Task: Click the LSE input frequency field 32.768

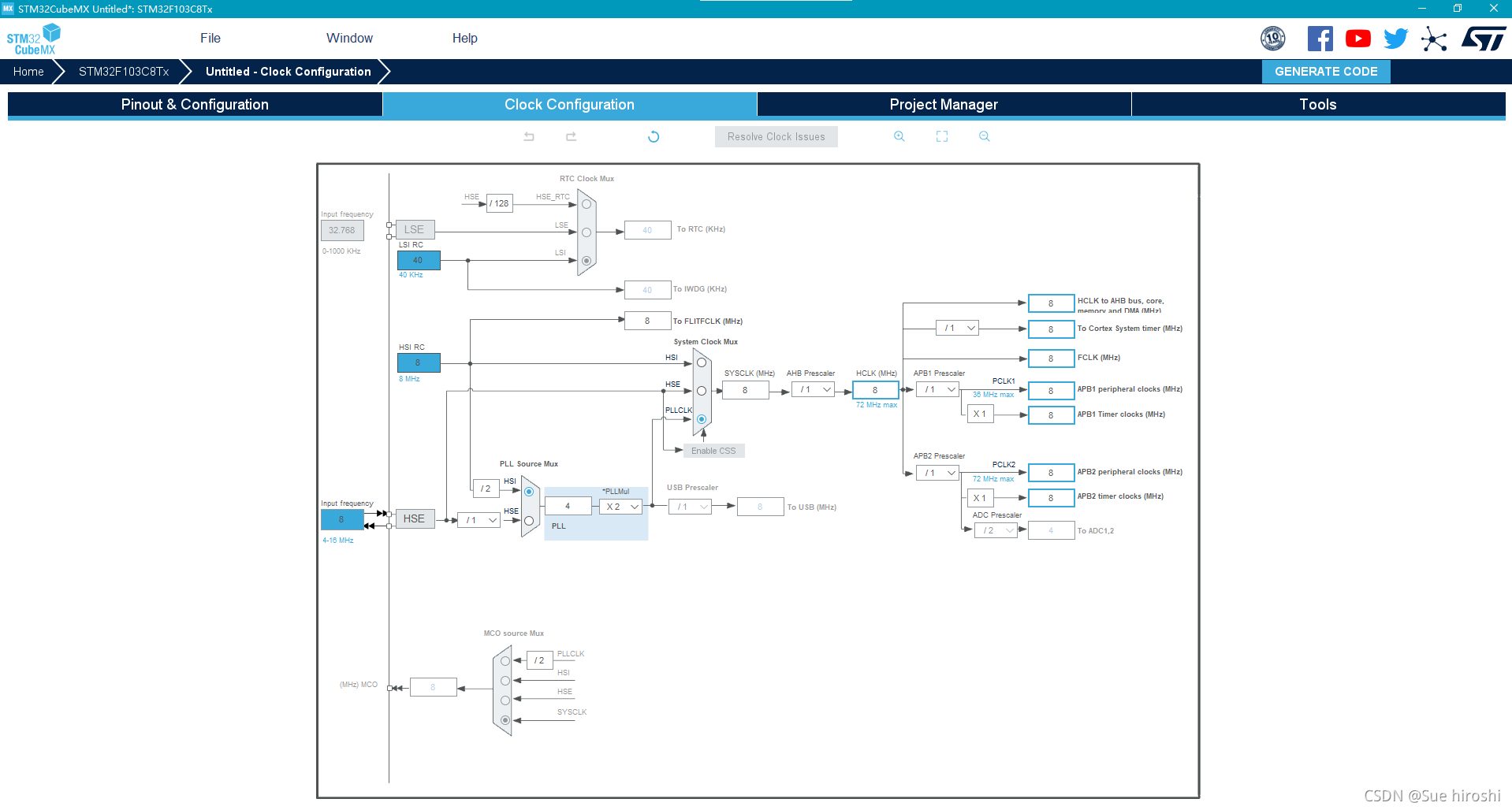Action: click(342, 231)
